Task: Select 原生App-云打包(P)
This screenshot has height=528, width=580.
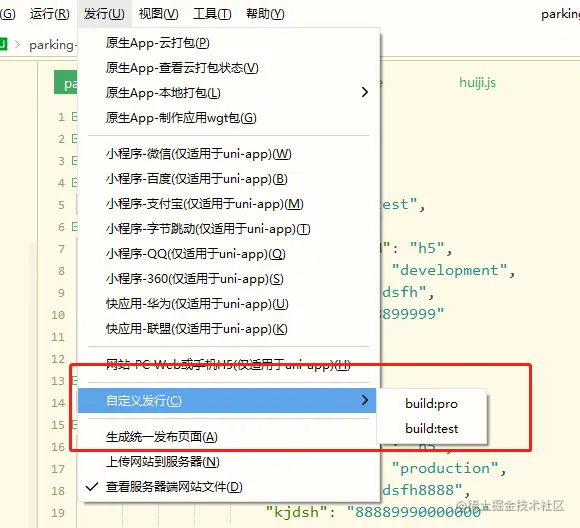Action: (229, 43)
